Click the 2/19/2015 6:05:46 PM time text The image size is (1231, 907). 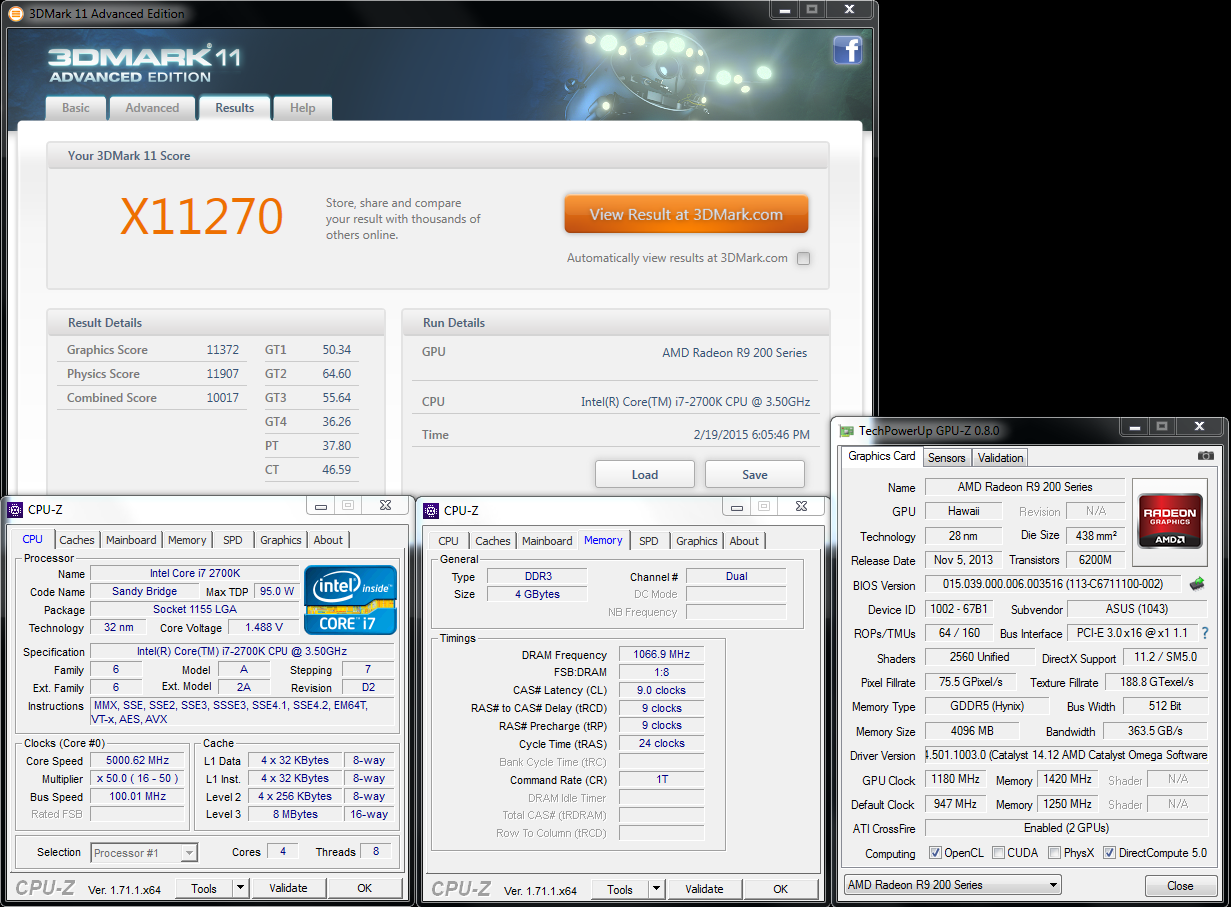750,435
